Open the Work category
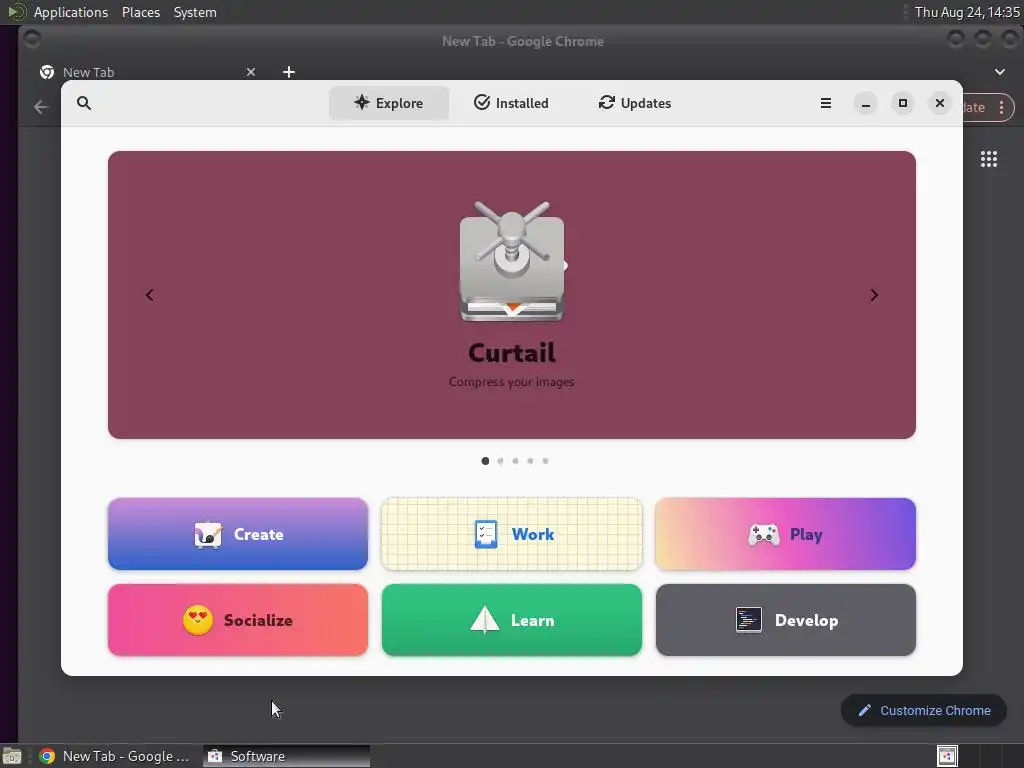Image resolution: width=1024 pixels, height=768 pixels. (512, 534)
